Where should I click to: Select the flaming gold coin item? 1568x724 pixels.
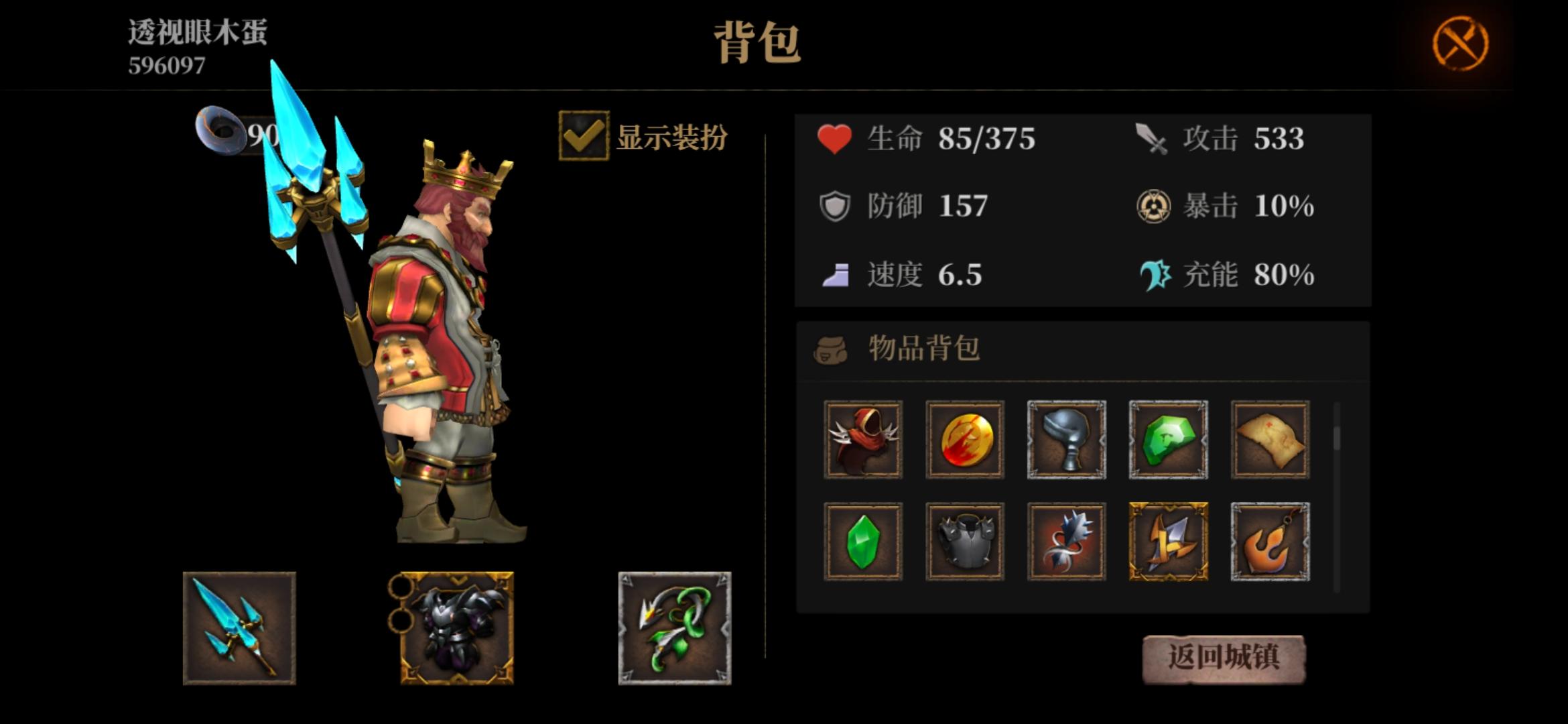coord(965,440)
